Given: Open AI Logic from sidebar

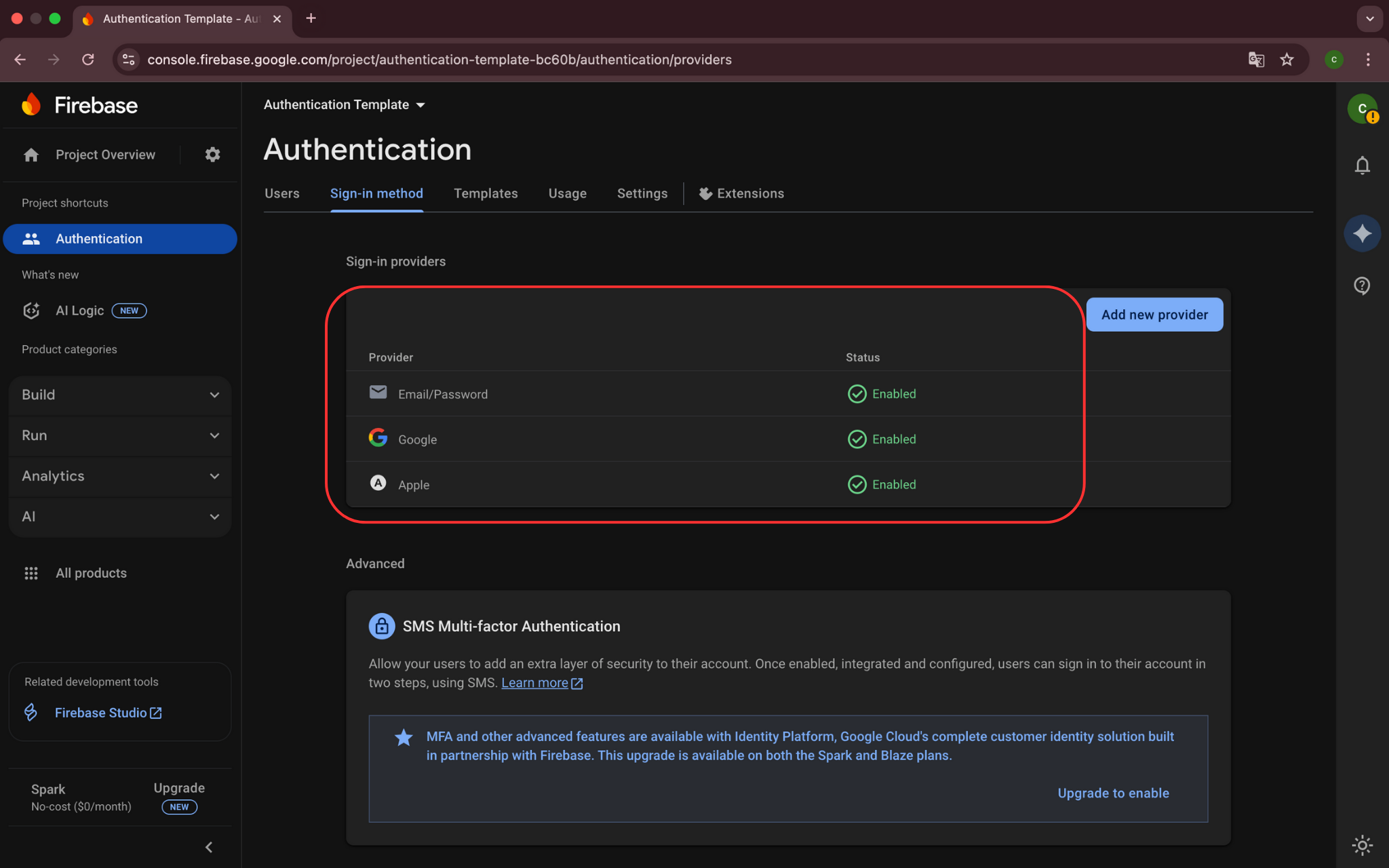Looking at the screenshot, I should pos(80,311).
